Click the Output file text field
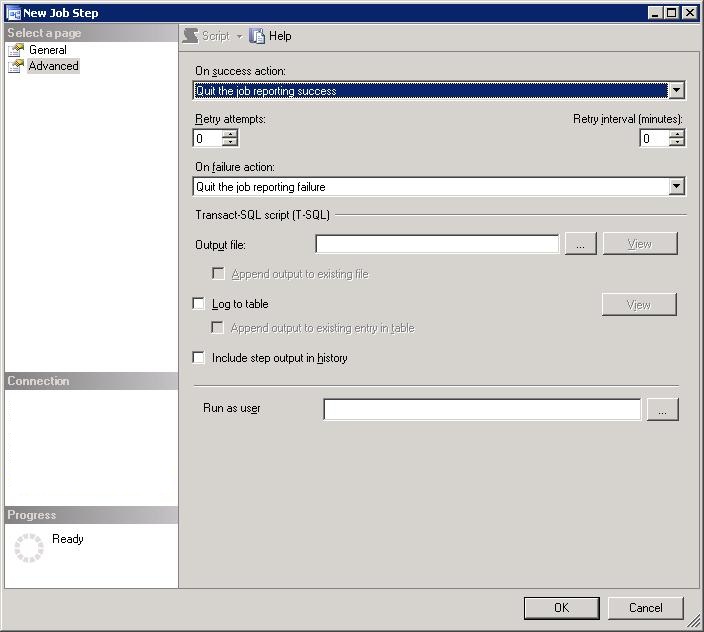This screenshot has width=704, height=632. pos(437,244)
